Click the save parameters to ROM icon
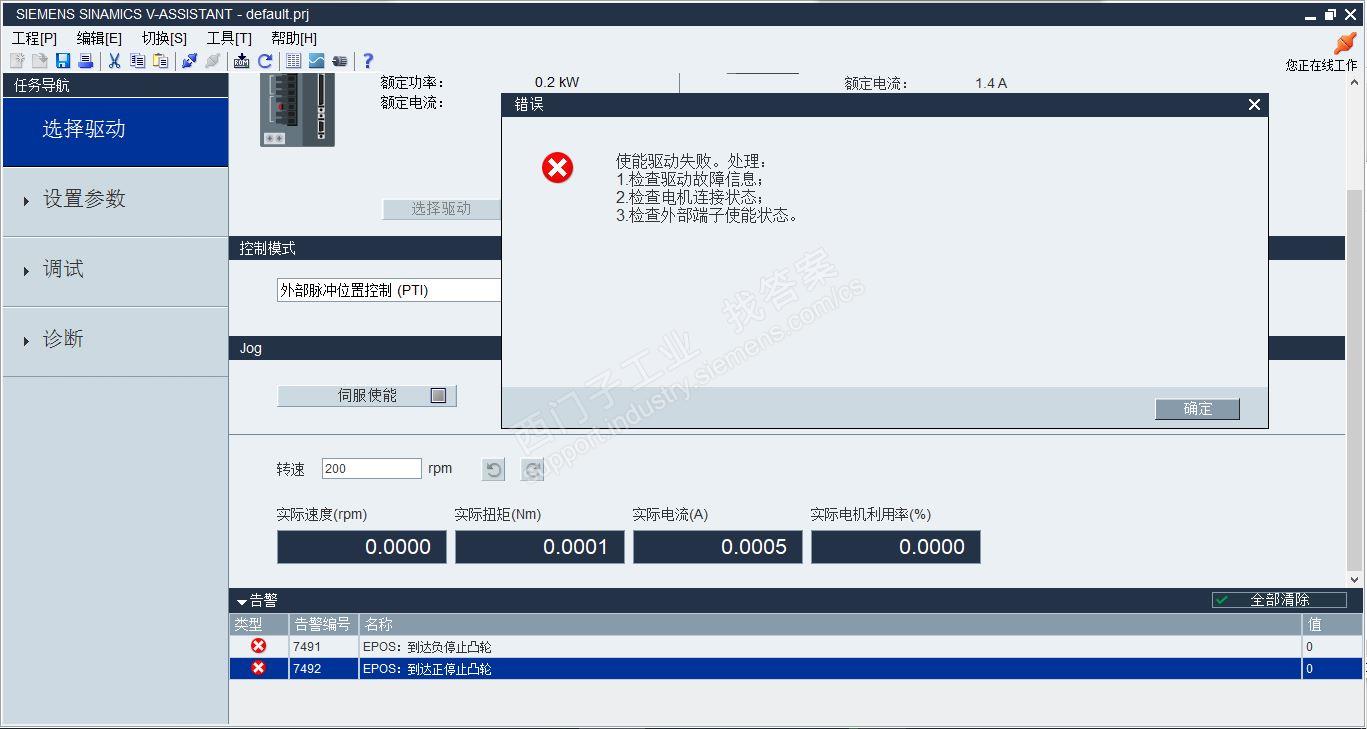This screenshot has height=729, width=1367. coord(242,61)
